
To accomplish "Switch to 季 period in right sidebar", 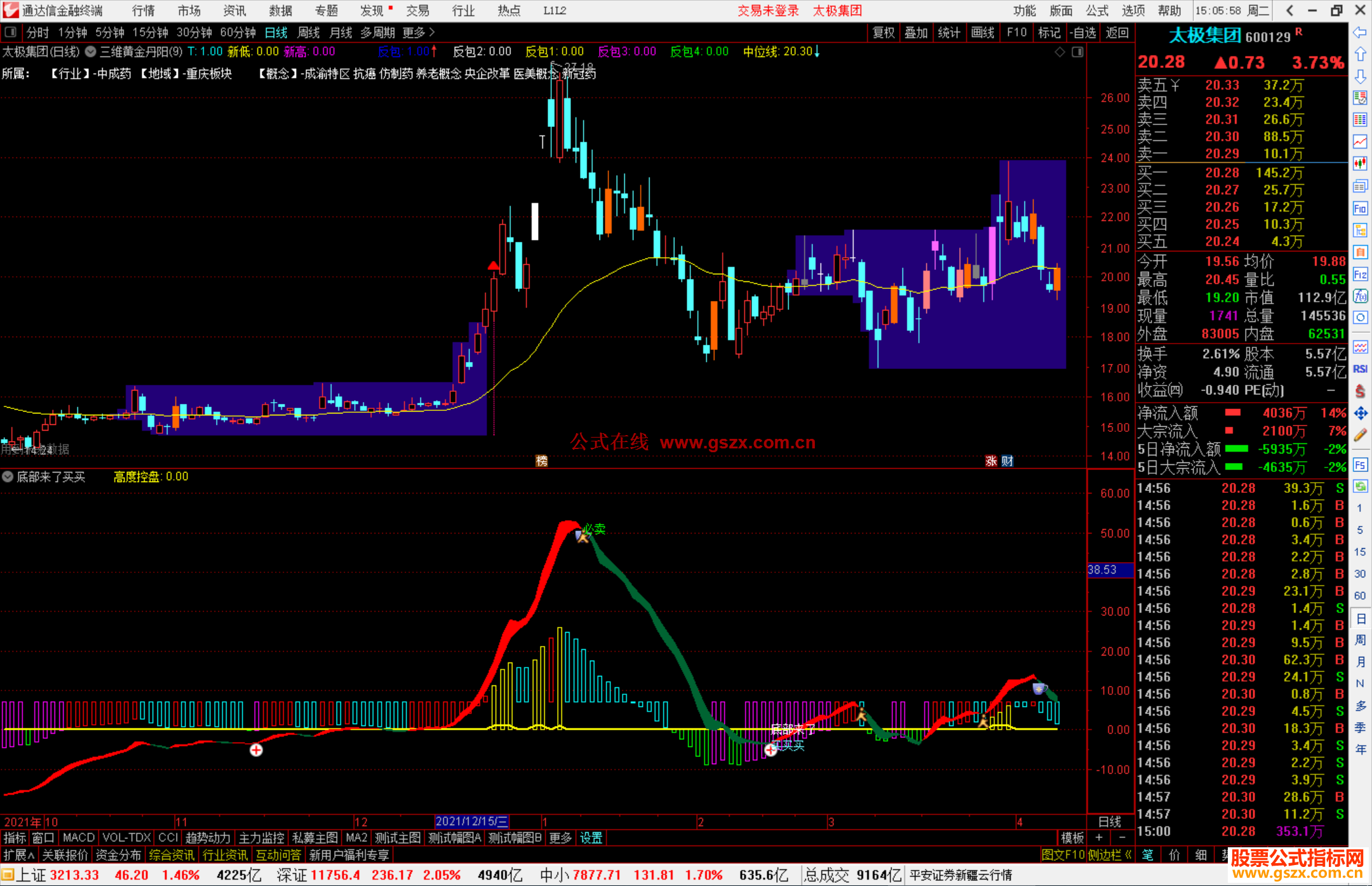I will pos(1360,728).
